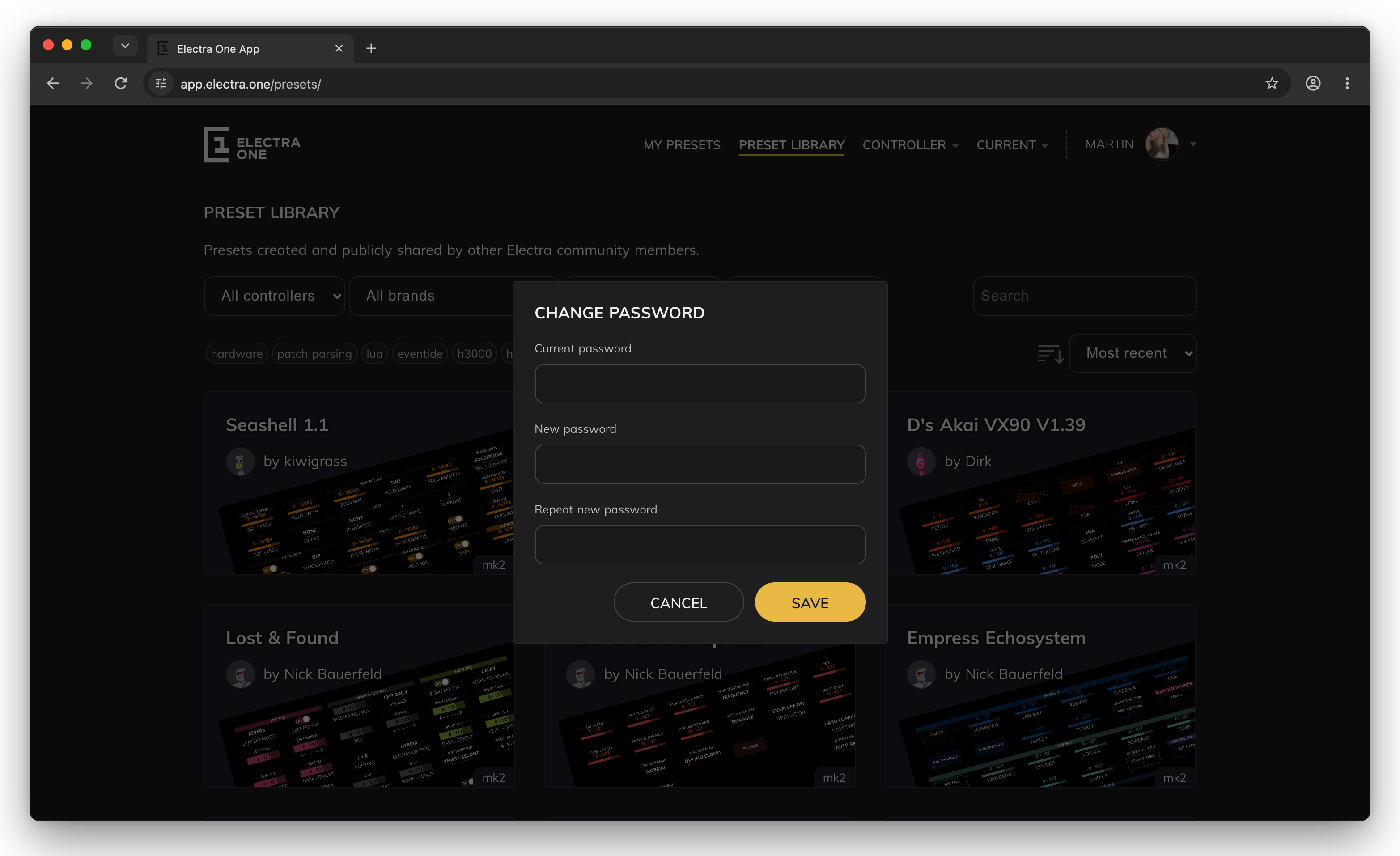
Task: Focus the Current password field
Action: (700, 384)
